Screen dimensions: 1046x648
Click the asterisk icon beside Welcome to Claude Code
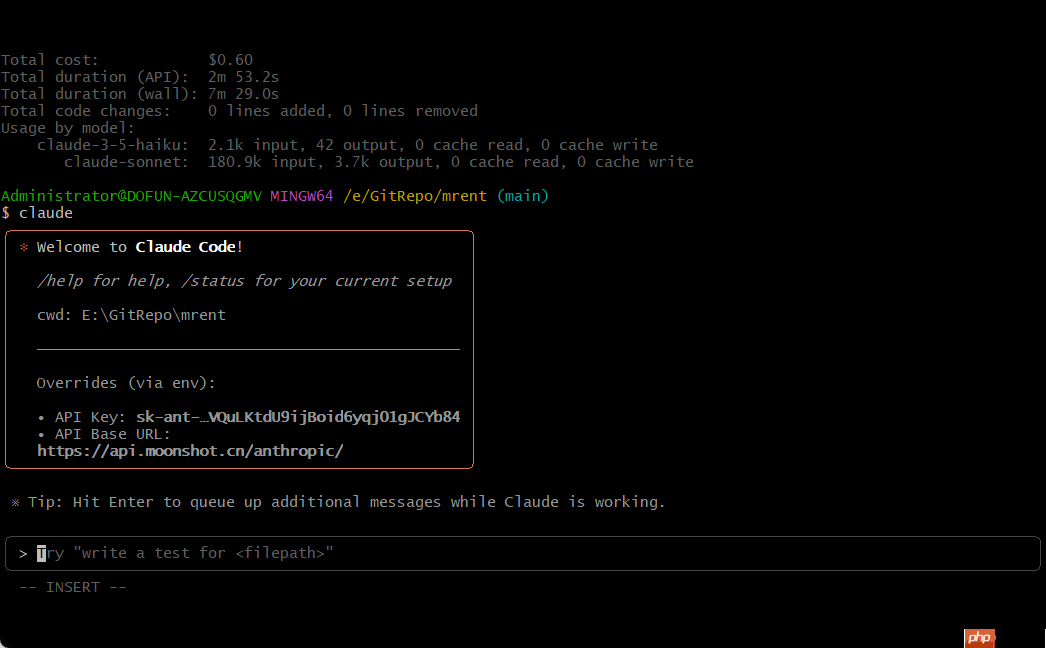pos(24,248)
